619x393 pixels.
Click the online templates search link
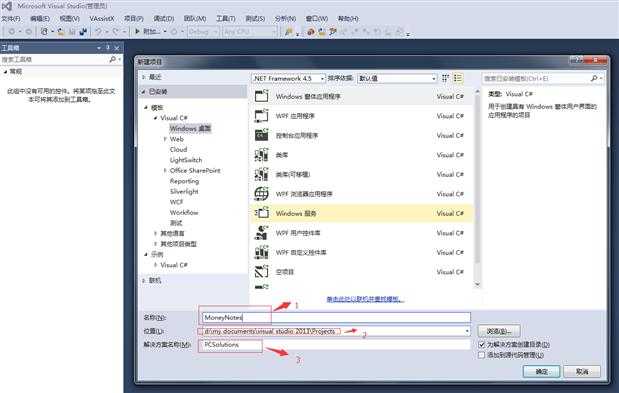click(x=365, y=299)
